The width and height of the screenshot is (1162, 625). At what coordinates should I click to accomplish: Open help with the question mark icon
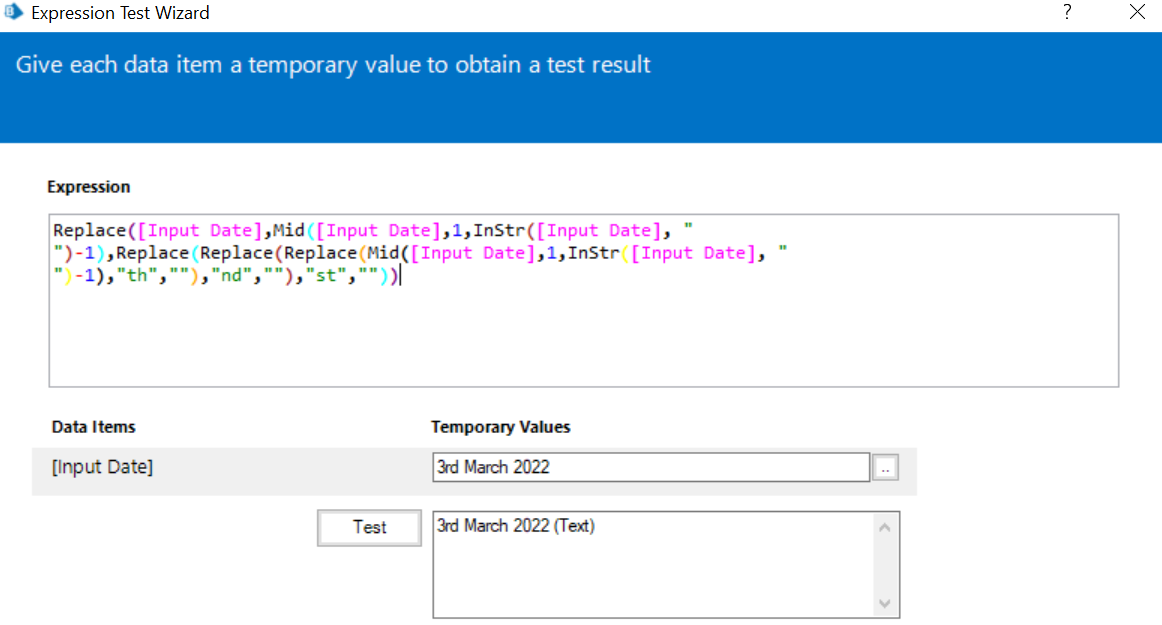pos(1066,13)
